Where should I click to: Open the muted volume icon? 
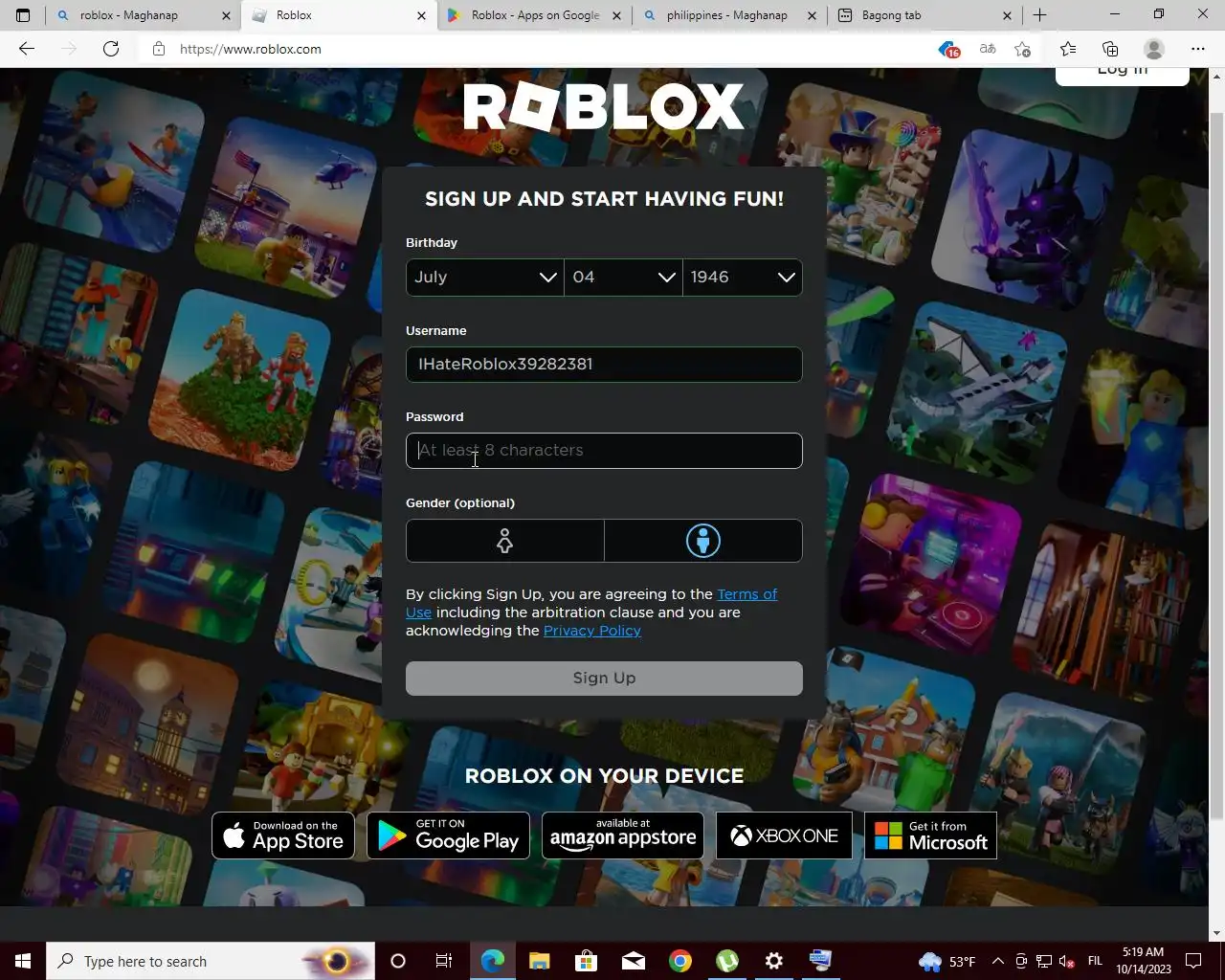click(1066, 961)
